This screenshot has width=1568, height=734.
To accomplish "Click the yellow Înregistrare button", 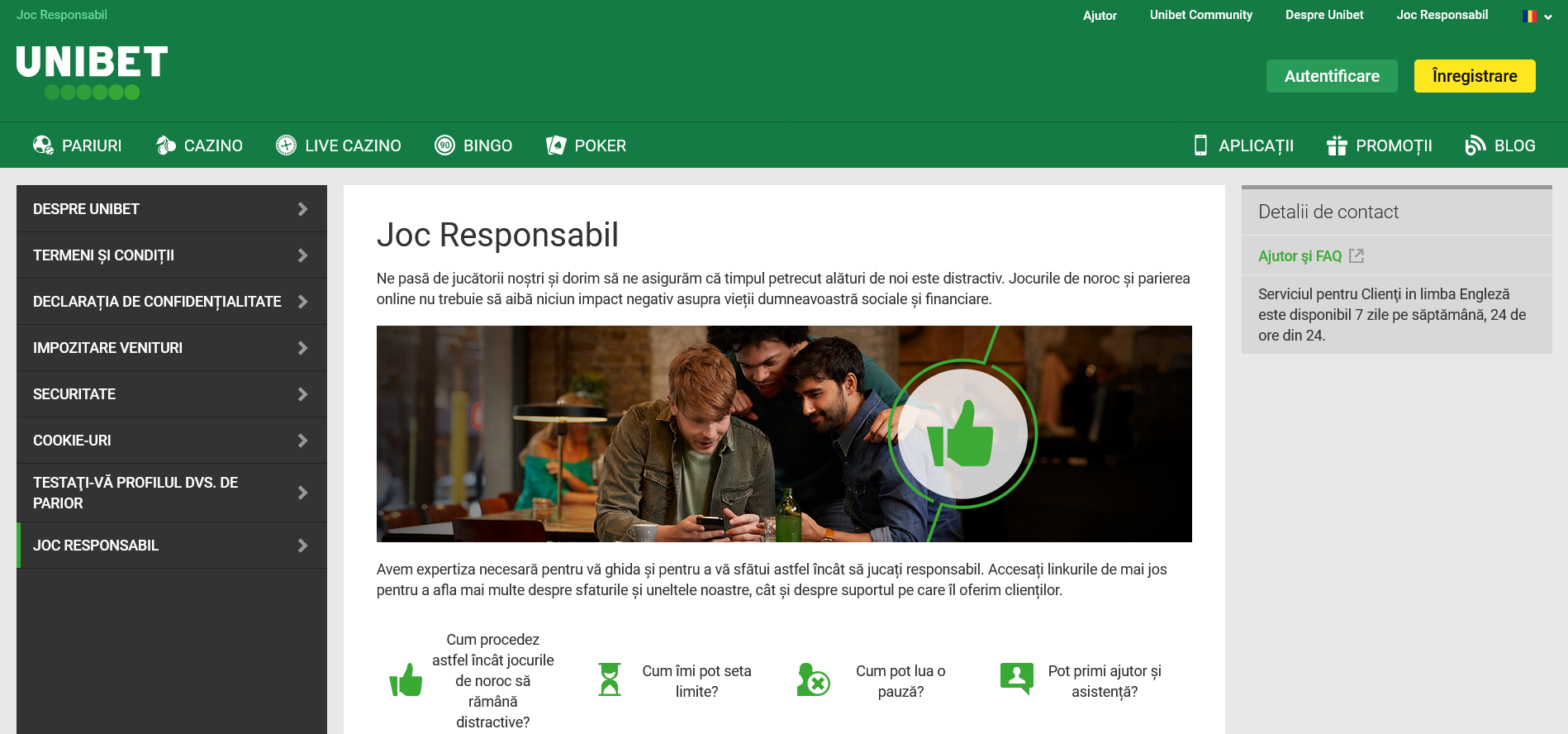I will coord(1475,76).
